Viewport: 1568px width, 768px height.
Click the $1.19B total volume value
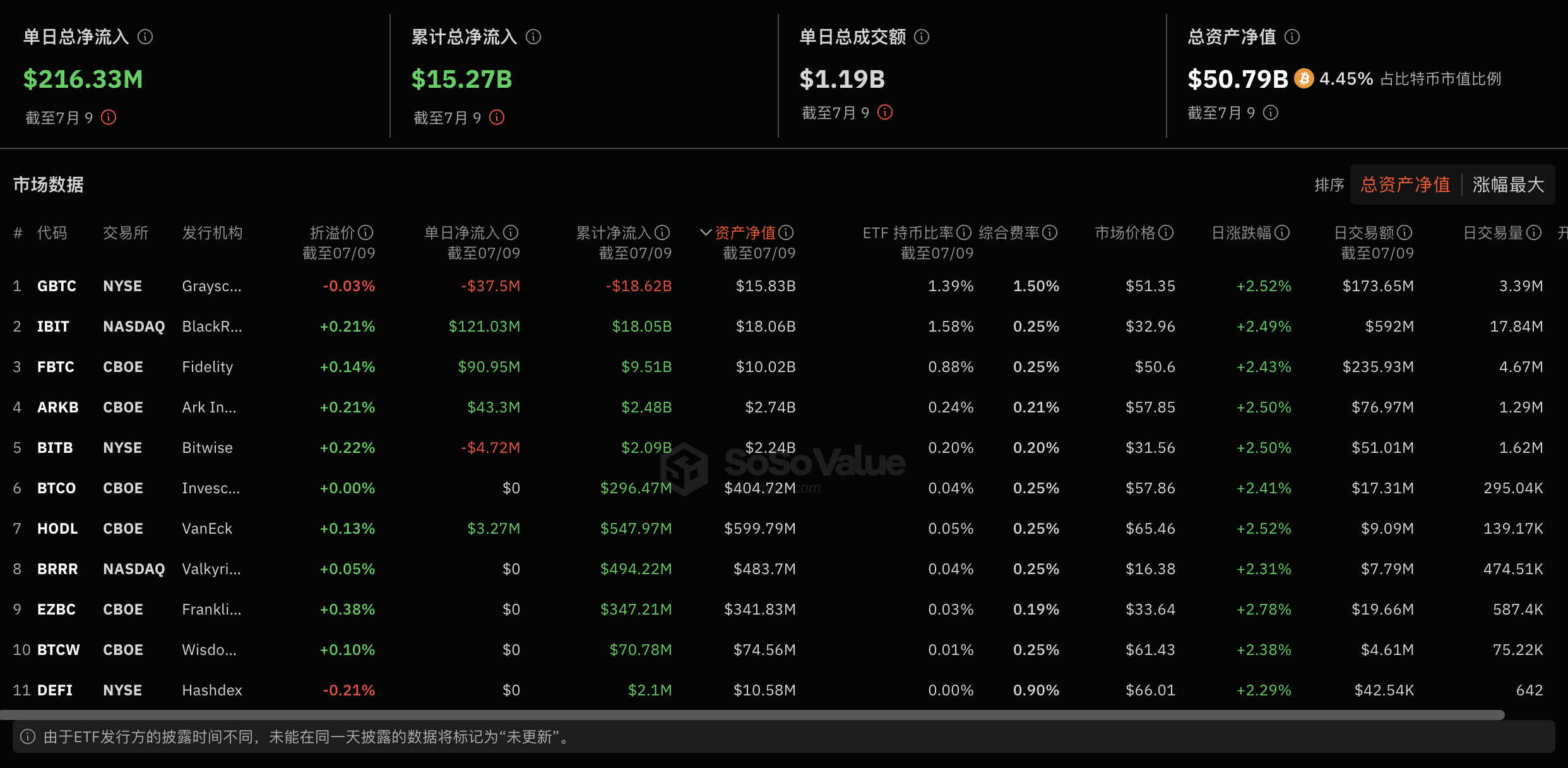point(841,79)
